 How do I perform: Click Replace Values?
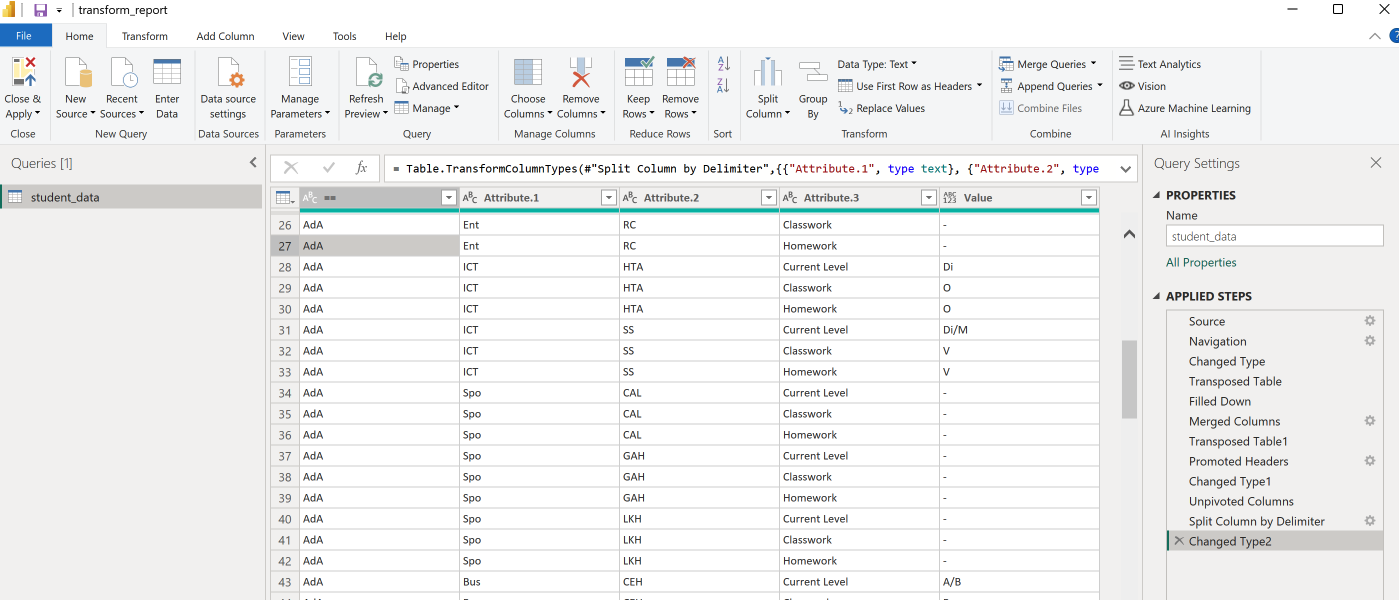882,108
